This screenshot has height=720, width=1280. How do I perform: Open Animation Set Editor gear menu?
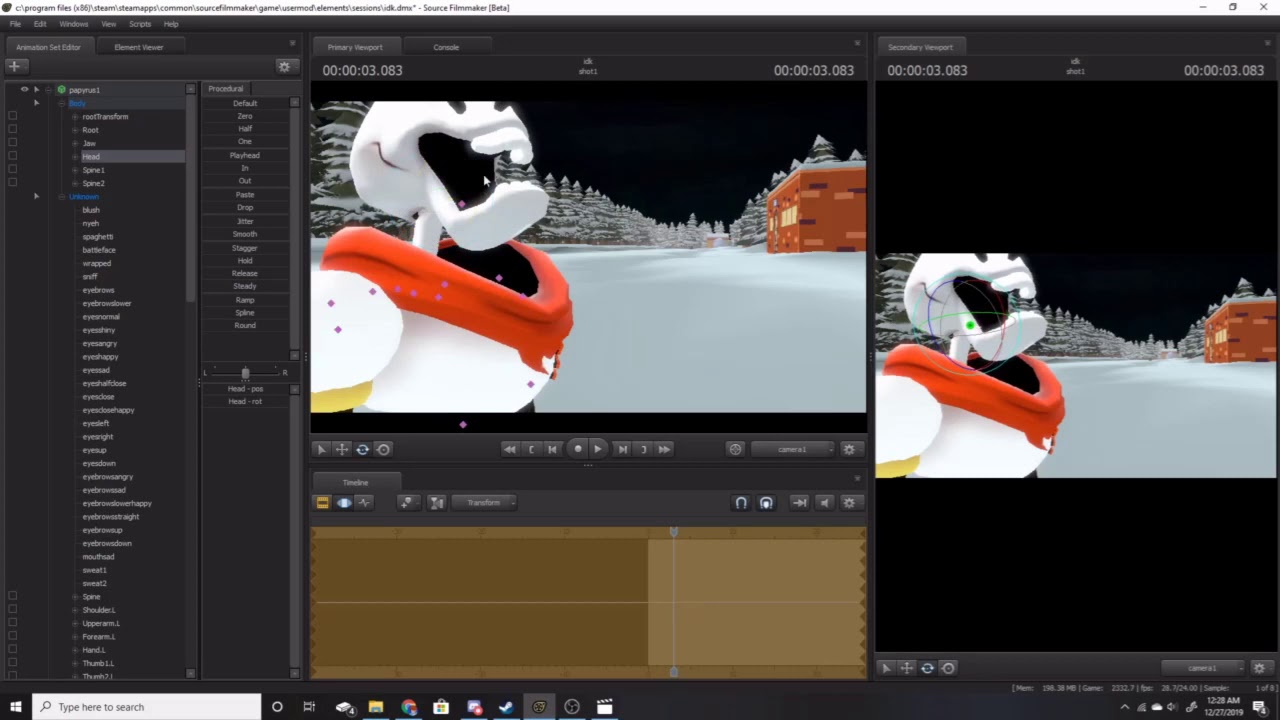(x=285, y=66)
